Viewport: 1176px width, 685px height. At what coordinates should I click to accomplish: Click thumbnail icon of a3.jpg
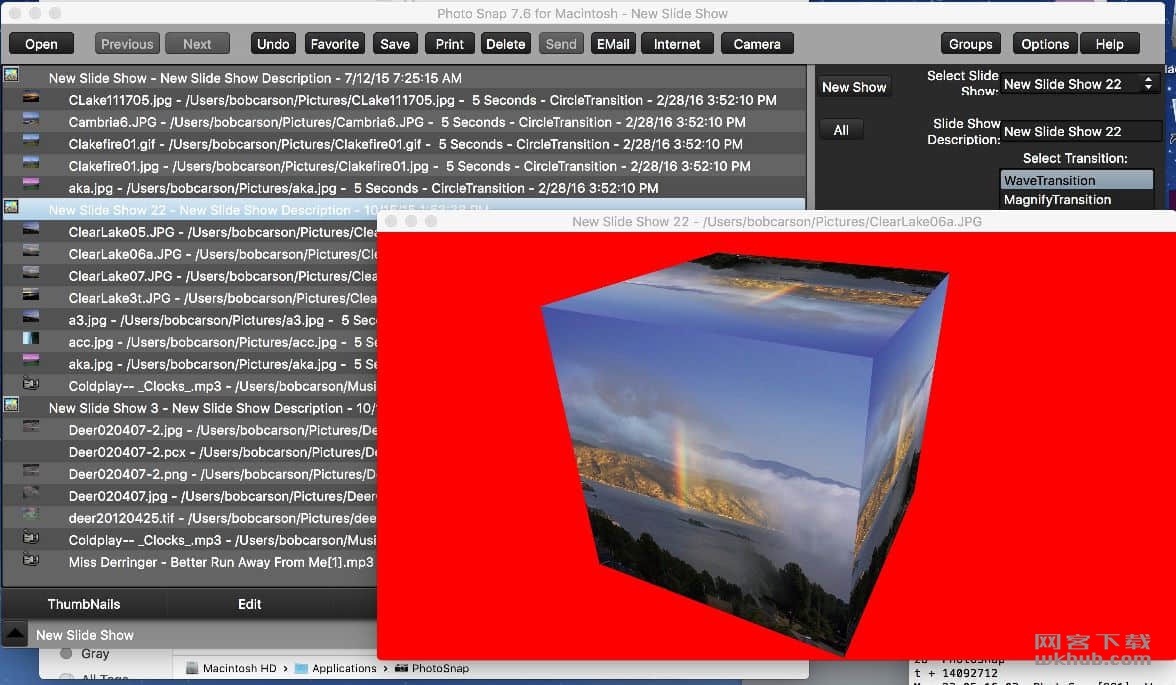point(31,317)
